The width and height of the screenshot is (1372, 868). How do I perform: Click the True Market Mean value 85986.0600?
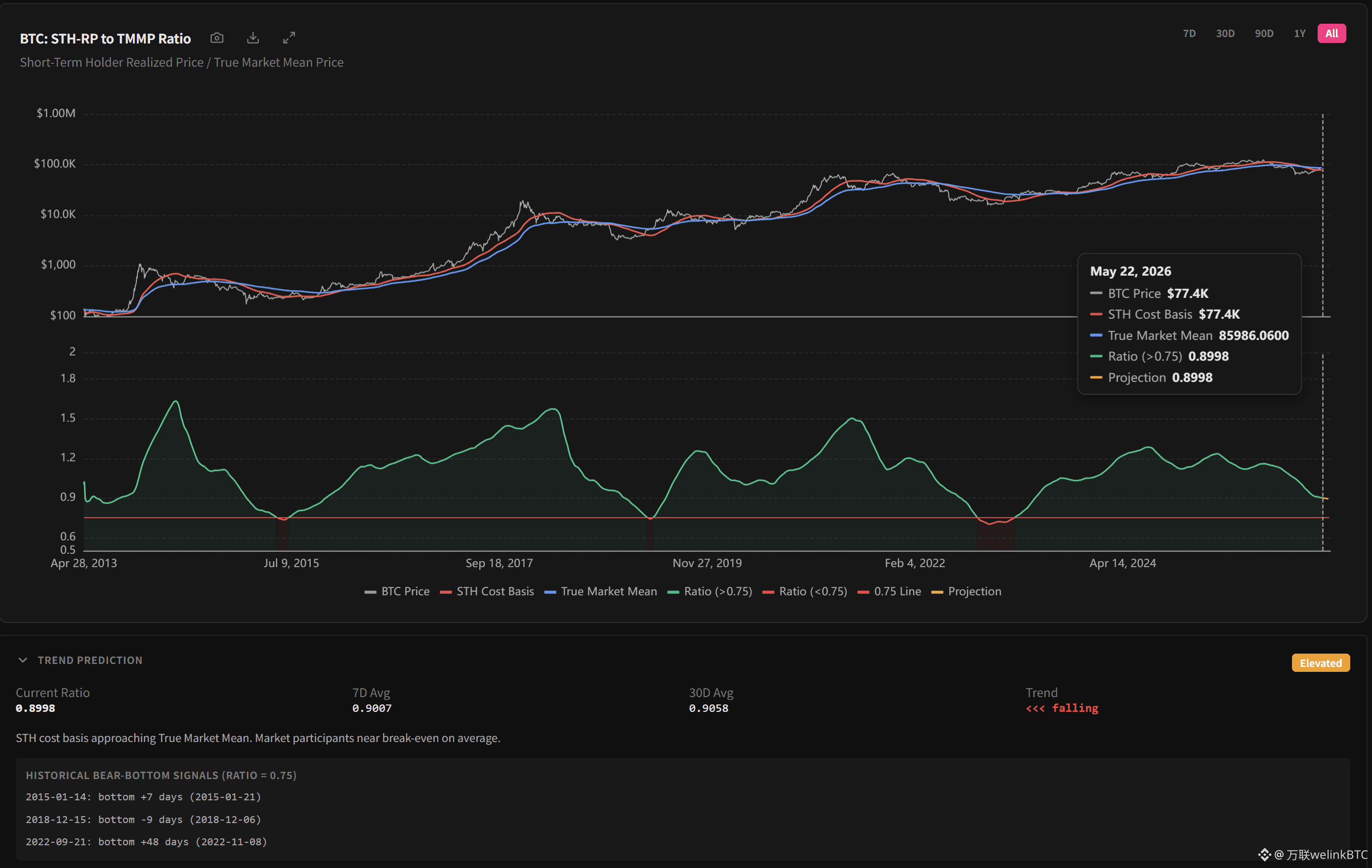tap(1253, 335)
